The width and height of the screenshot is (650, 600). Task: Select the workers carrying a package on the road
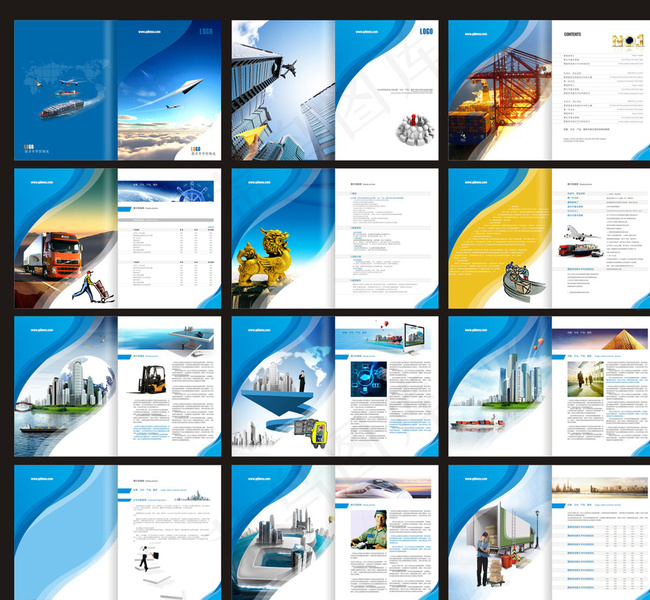click(523, 282)
